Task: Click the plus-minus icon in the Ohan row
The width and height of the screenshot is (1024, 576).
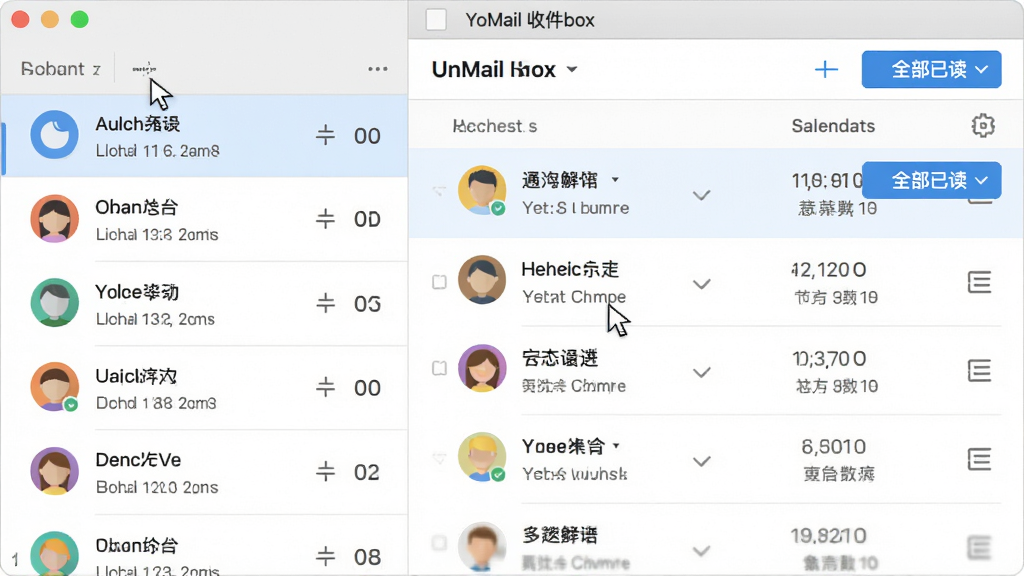Action: point(325,219)
